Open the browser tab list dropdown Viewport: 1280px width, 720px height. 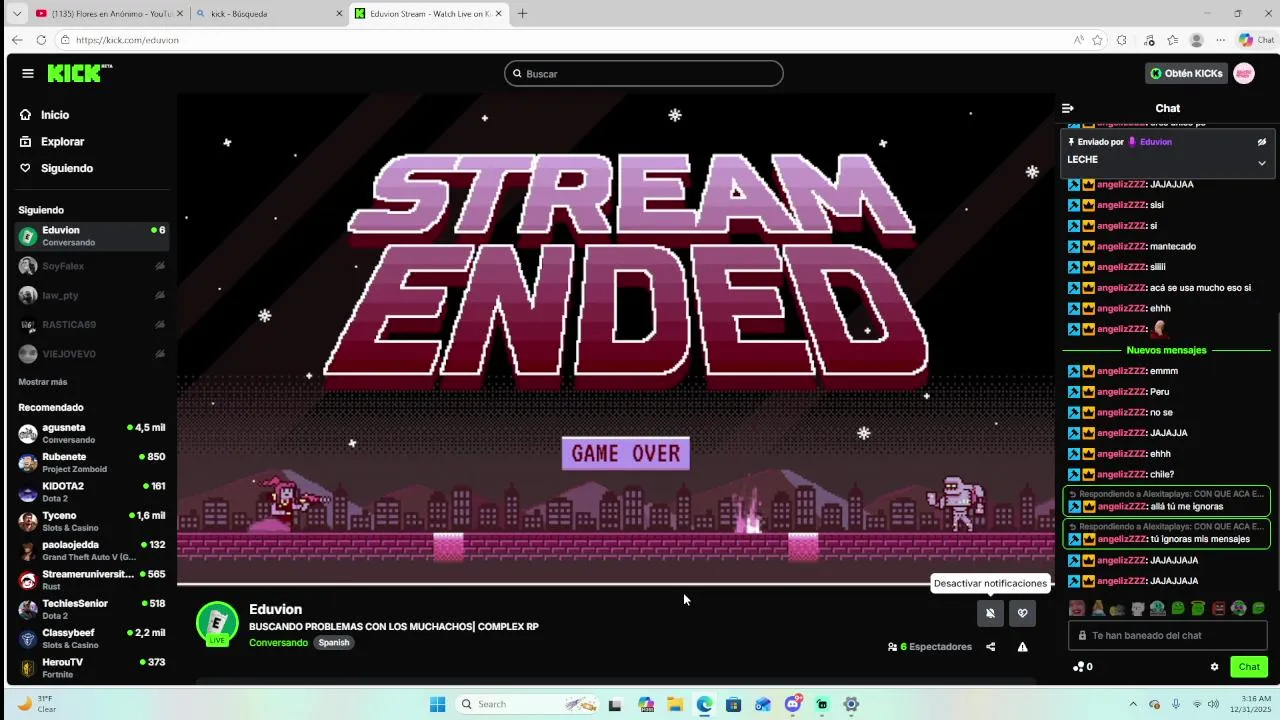[x=16, y=14]
